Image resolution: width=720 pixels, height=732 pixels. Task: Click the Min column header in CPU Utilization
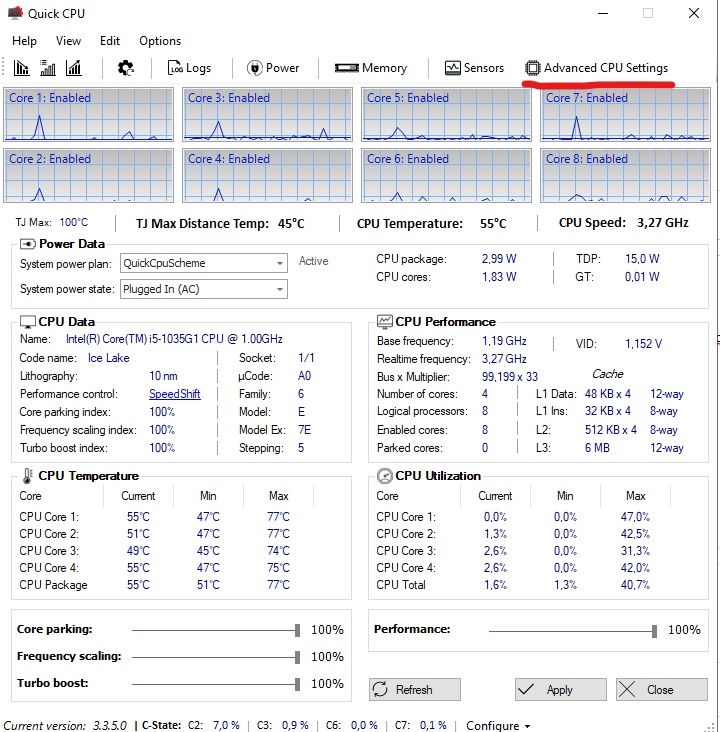click(x=565, y=496)
